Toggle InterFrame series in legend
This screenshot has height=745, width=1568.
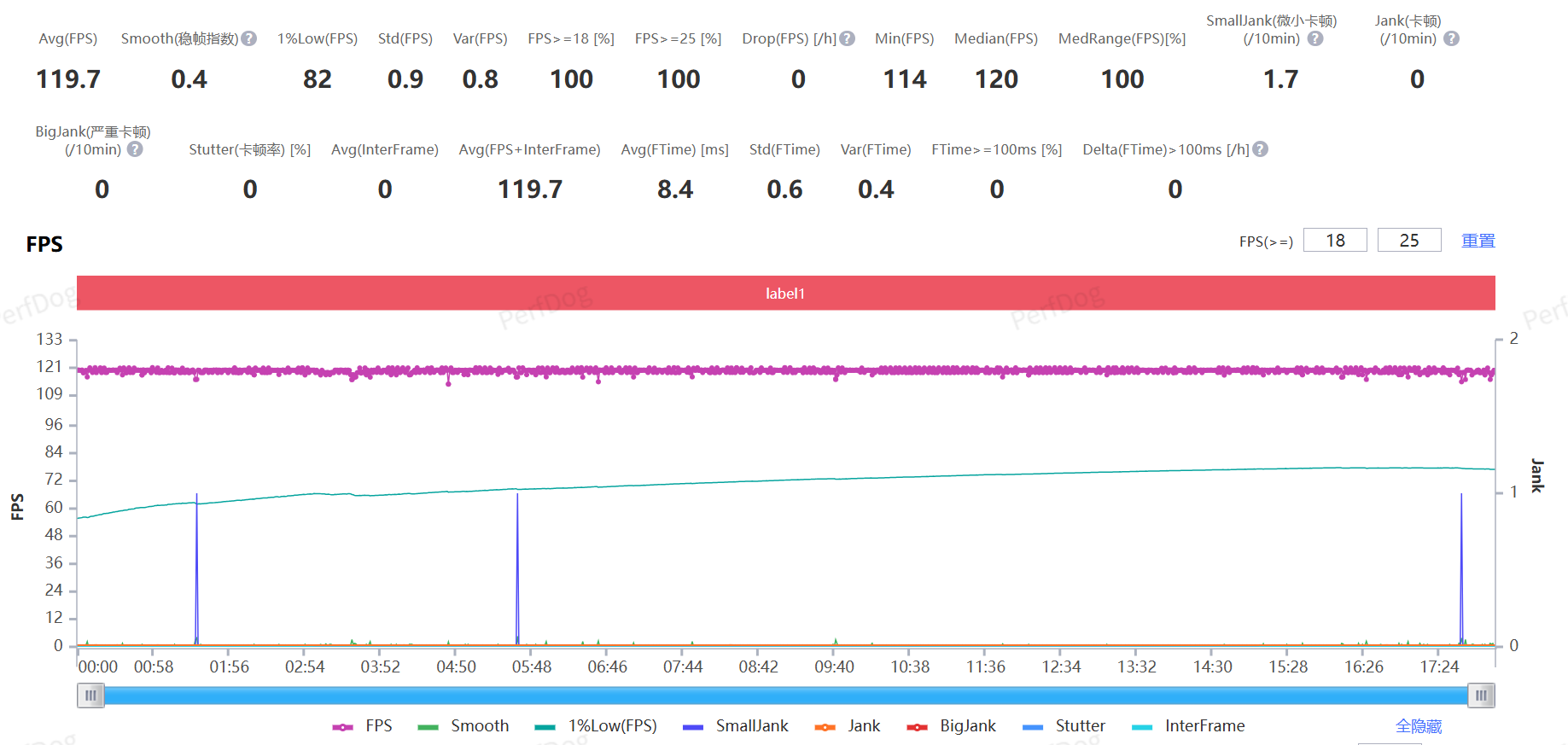point(1188,726)
